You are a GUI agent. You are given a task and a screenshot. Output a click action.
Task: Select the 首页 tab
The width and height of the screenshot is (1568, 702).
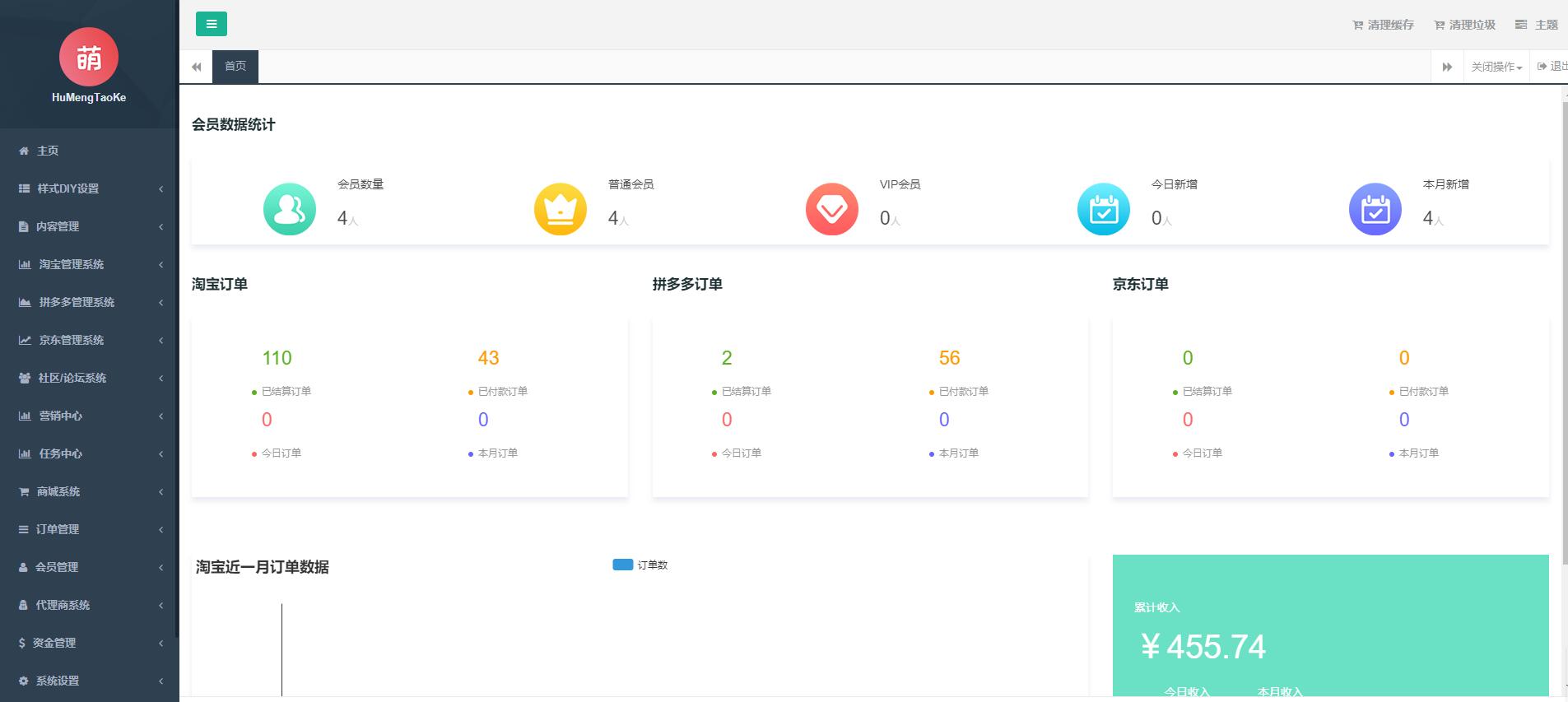click(x=235, y=66)
